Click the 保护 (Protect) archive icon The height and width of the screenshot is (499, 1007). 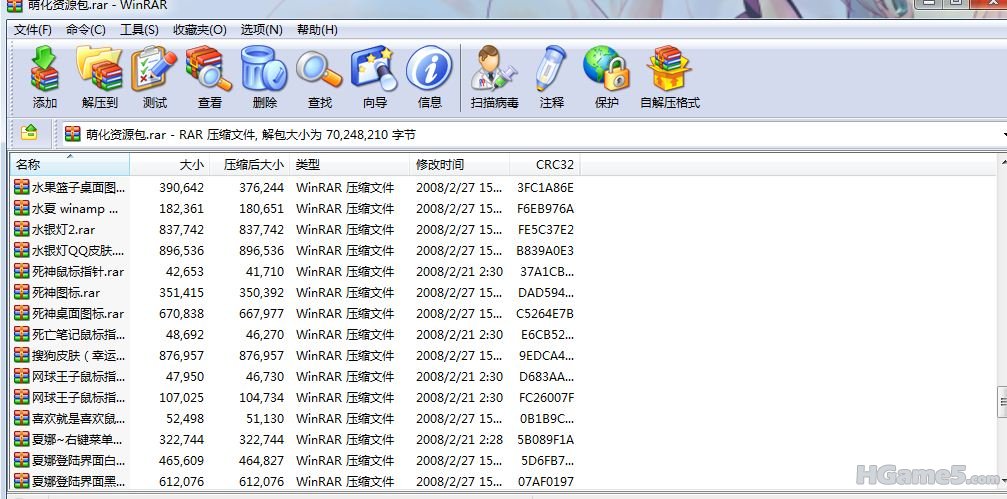(x=606, y=77)
